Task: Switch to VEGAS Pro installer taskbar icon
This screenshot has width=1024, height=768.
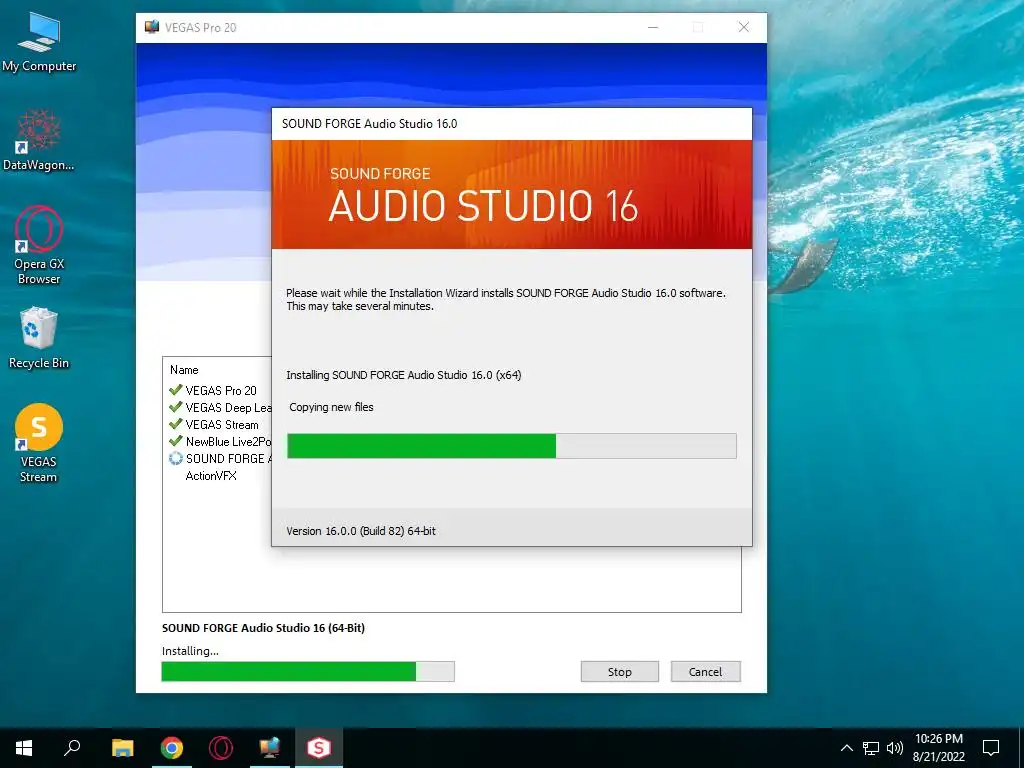Action: pyautogui.click(x=270, y=748)
